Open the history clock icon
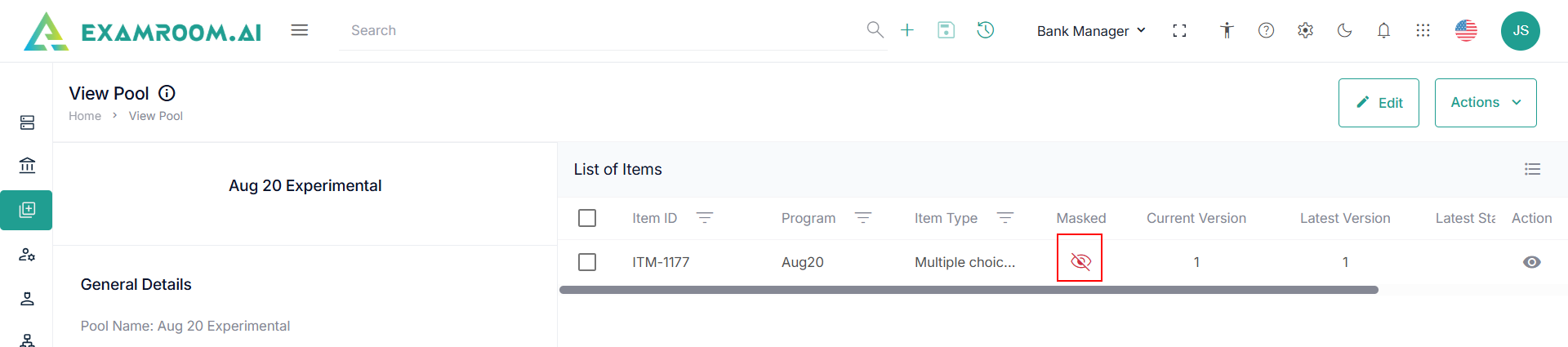 (x=986, y=30)
